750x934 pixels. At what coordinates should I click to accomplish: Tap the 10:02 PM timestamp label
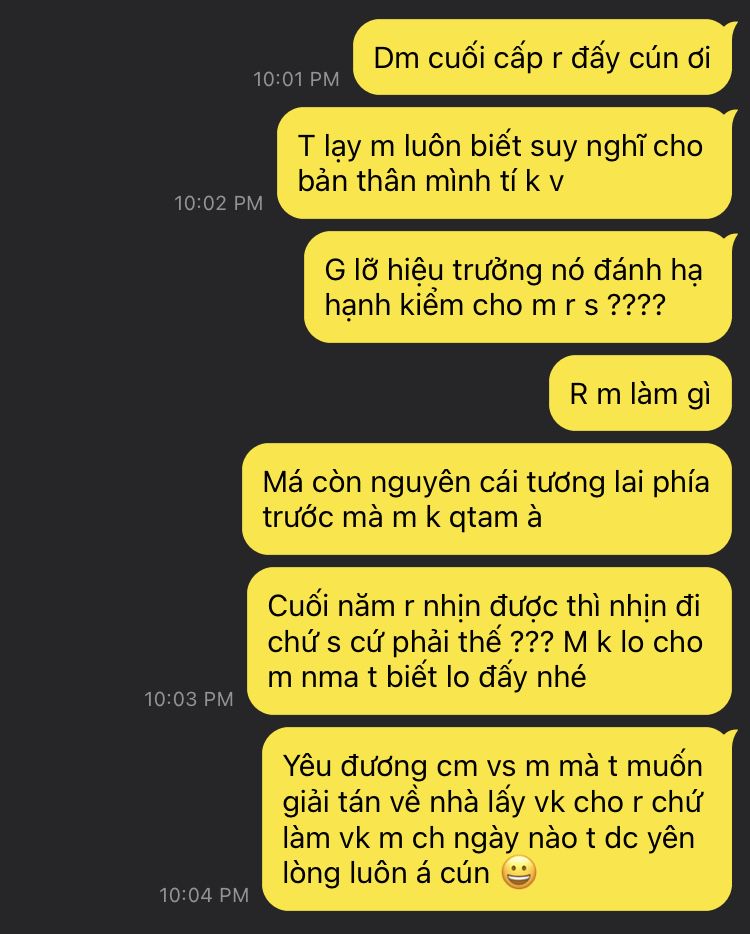tap(219, 203)
